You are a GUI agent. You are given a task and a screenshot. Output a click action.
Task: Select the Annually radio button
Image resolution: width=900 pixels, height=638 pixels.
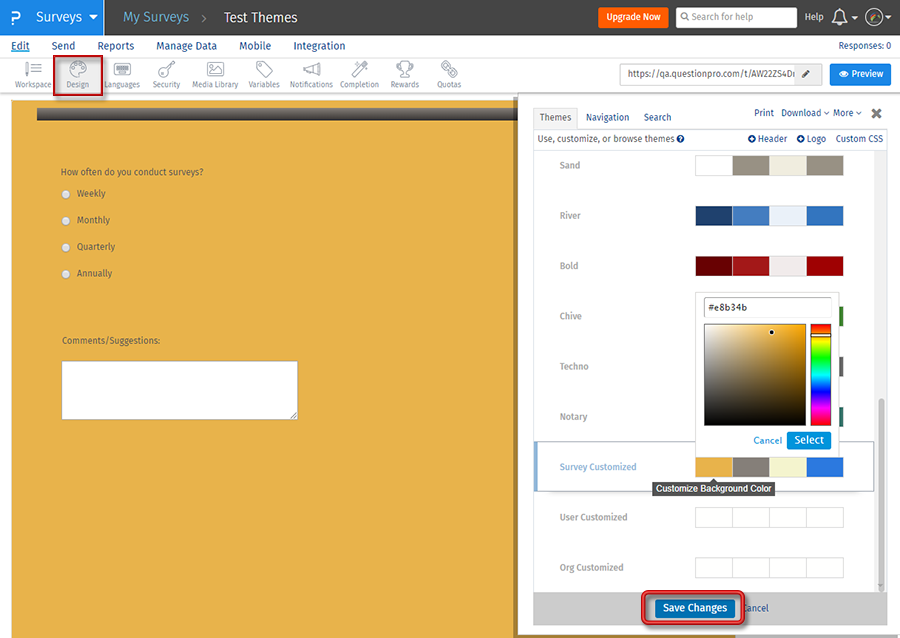pyautogui.click(x=65, y=273)
